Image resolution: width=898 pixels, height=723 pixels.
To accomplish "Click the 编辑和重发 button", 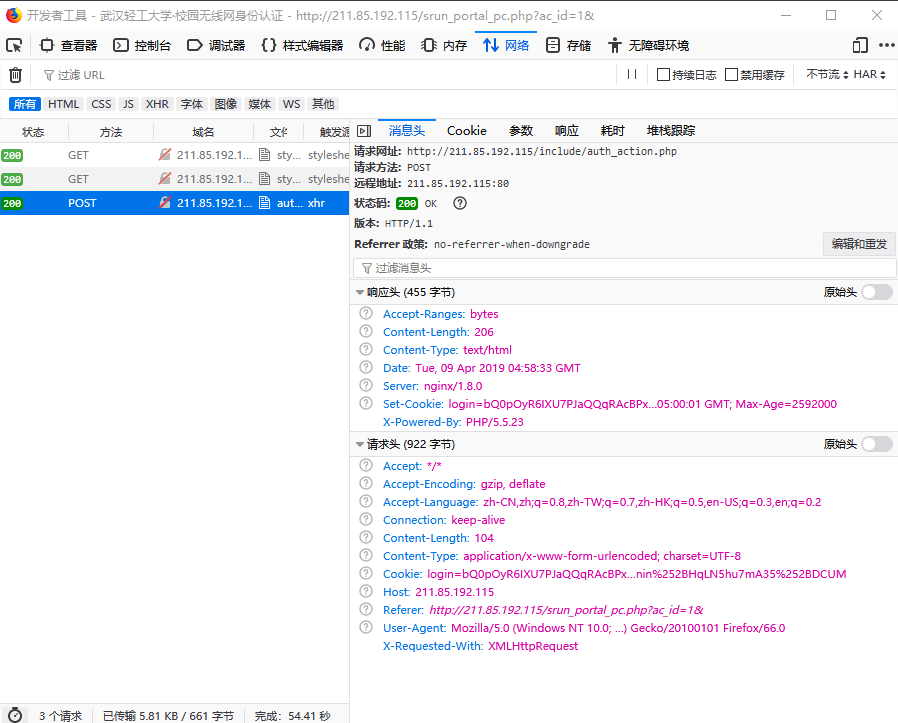I will tap(859, 244).
